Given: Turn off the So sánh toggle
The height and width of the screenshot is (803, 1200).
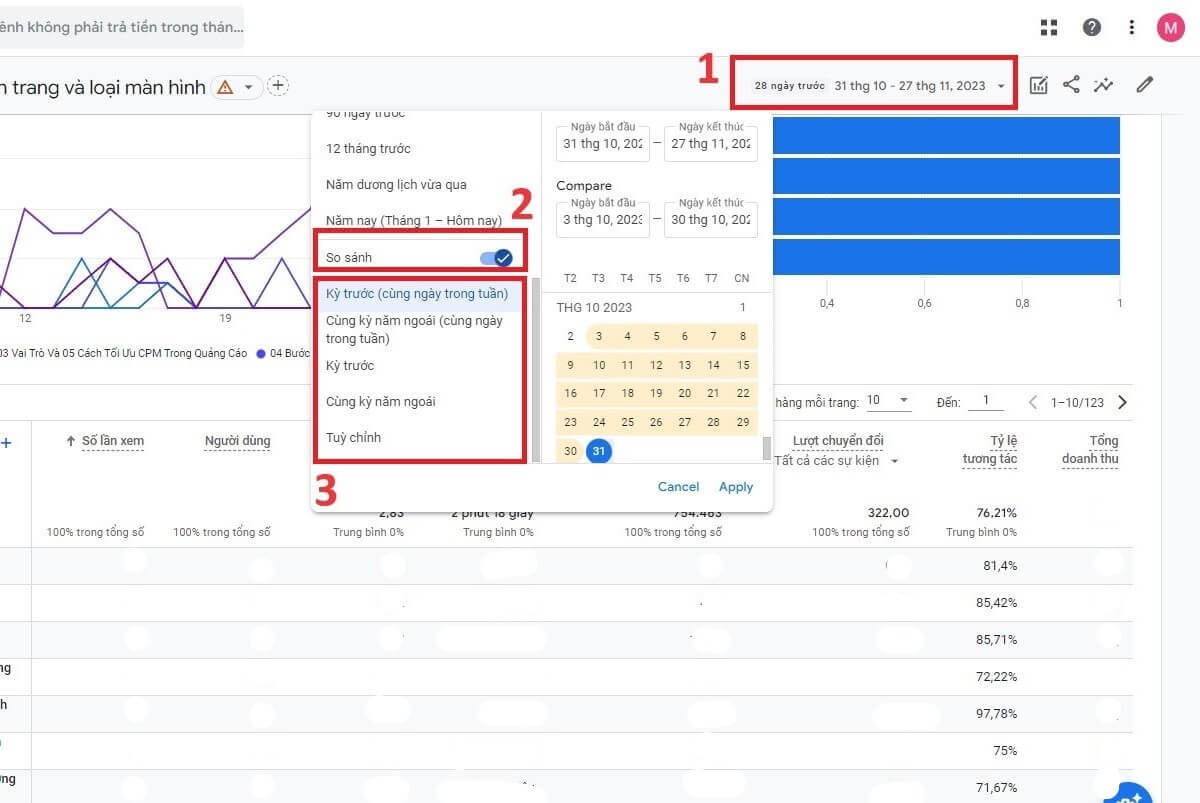Looking at the screenshot, I should [496, 258].
